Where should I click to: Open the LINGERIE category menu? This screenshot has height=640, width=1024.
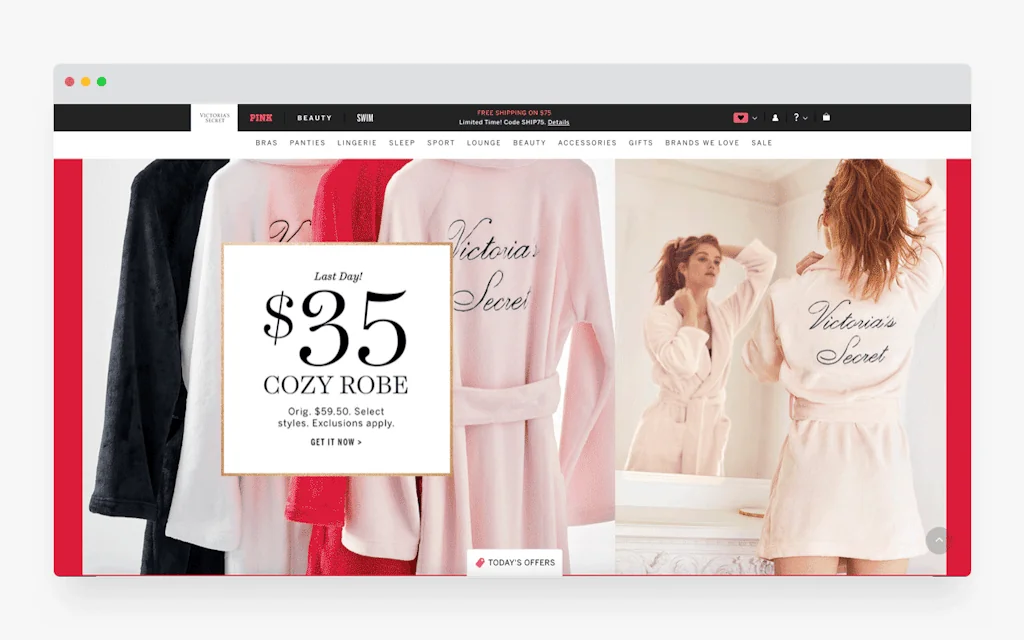point(357,142)
